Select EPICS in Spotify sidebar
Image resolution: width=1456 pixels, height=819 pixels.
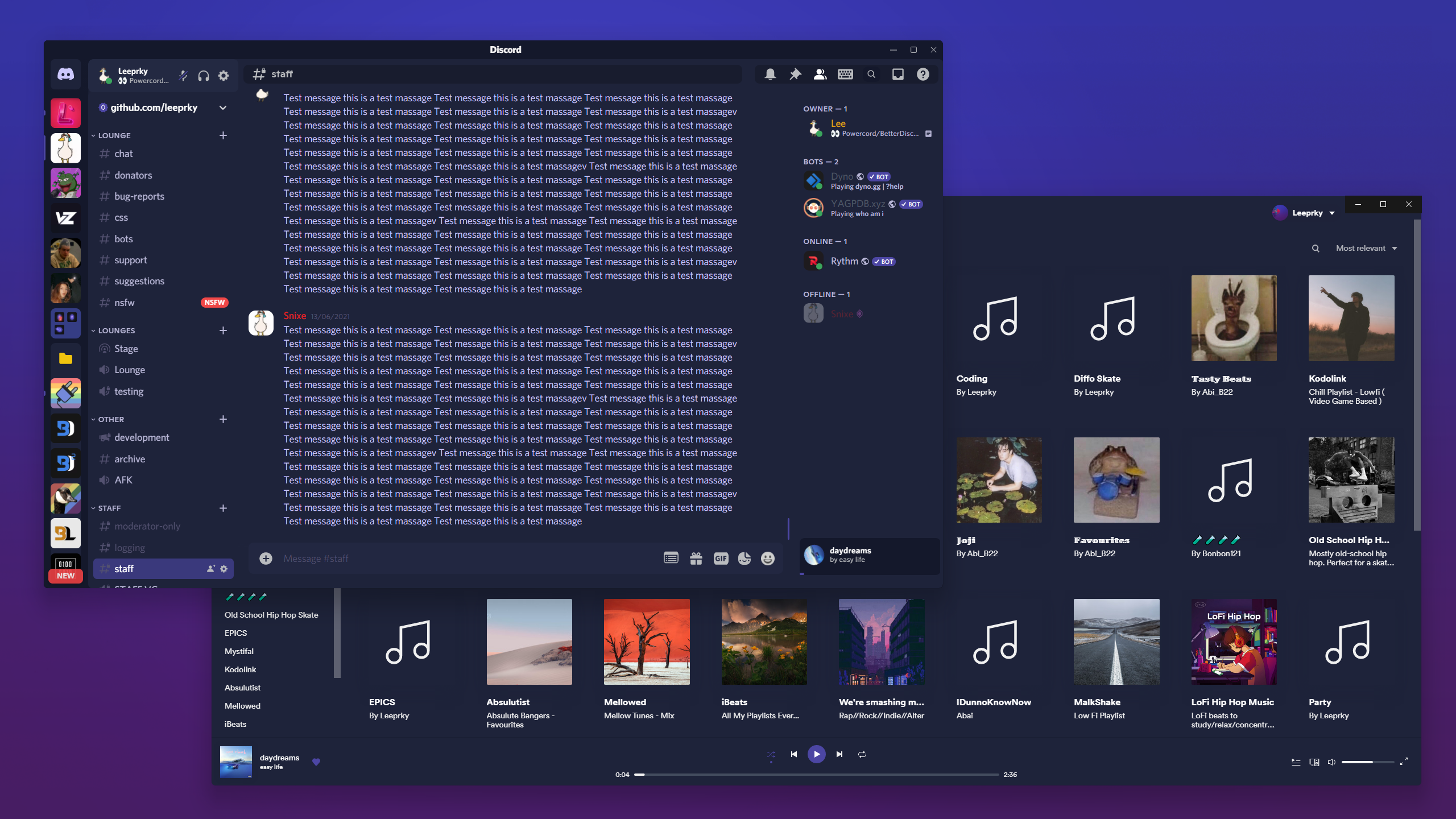(x=235, y=633)
